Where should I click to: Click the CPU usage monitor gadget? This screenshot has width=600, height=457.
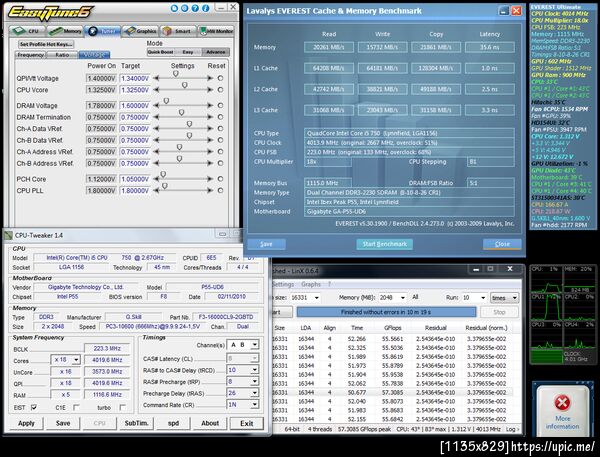(x=562, y=314)
